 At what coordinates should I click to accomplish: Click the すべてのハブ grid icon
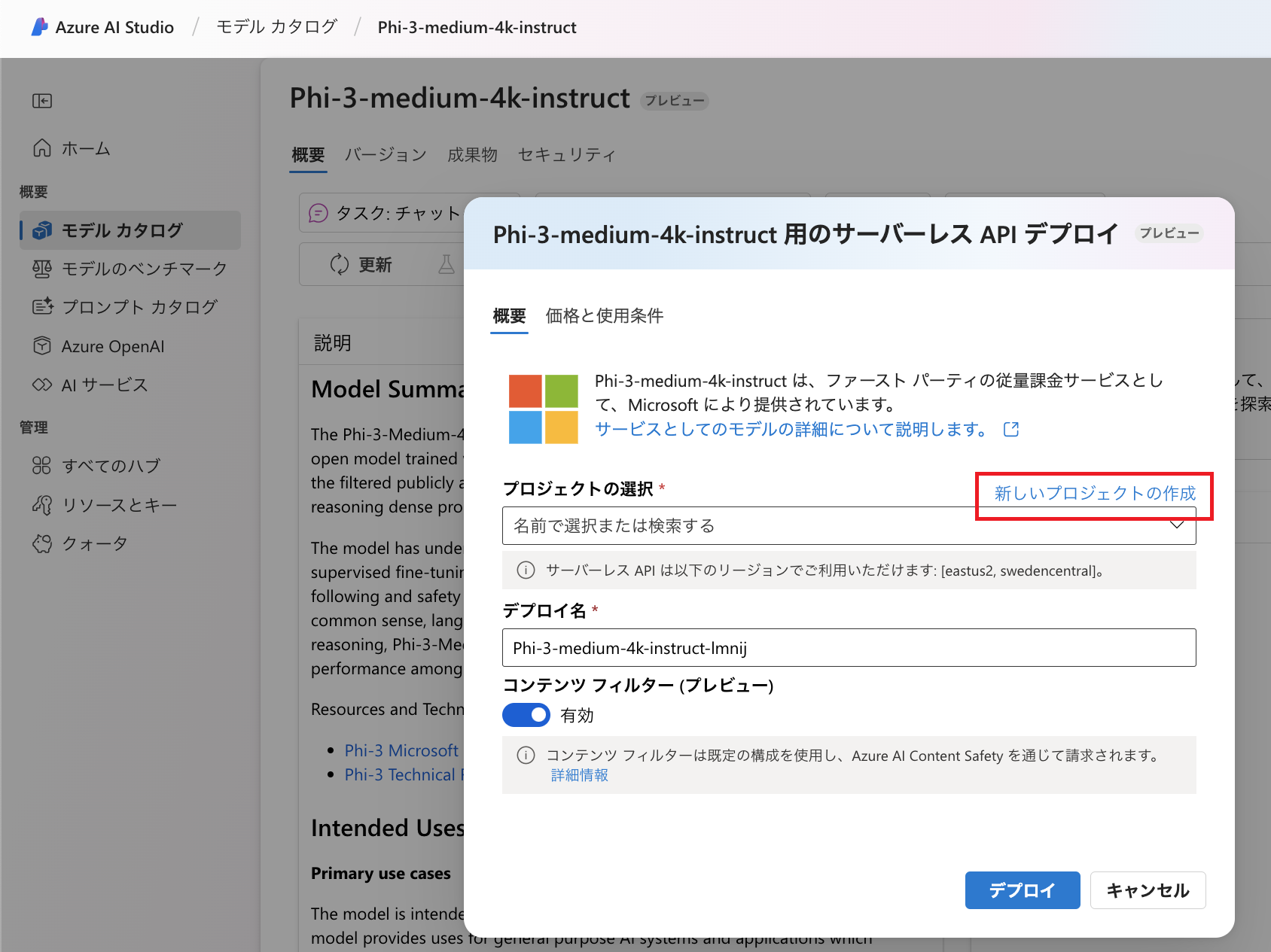[x=42, y=465]
